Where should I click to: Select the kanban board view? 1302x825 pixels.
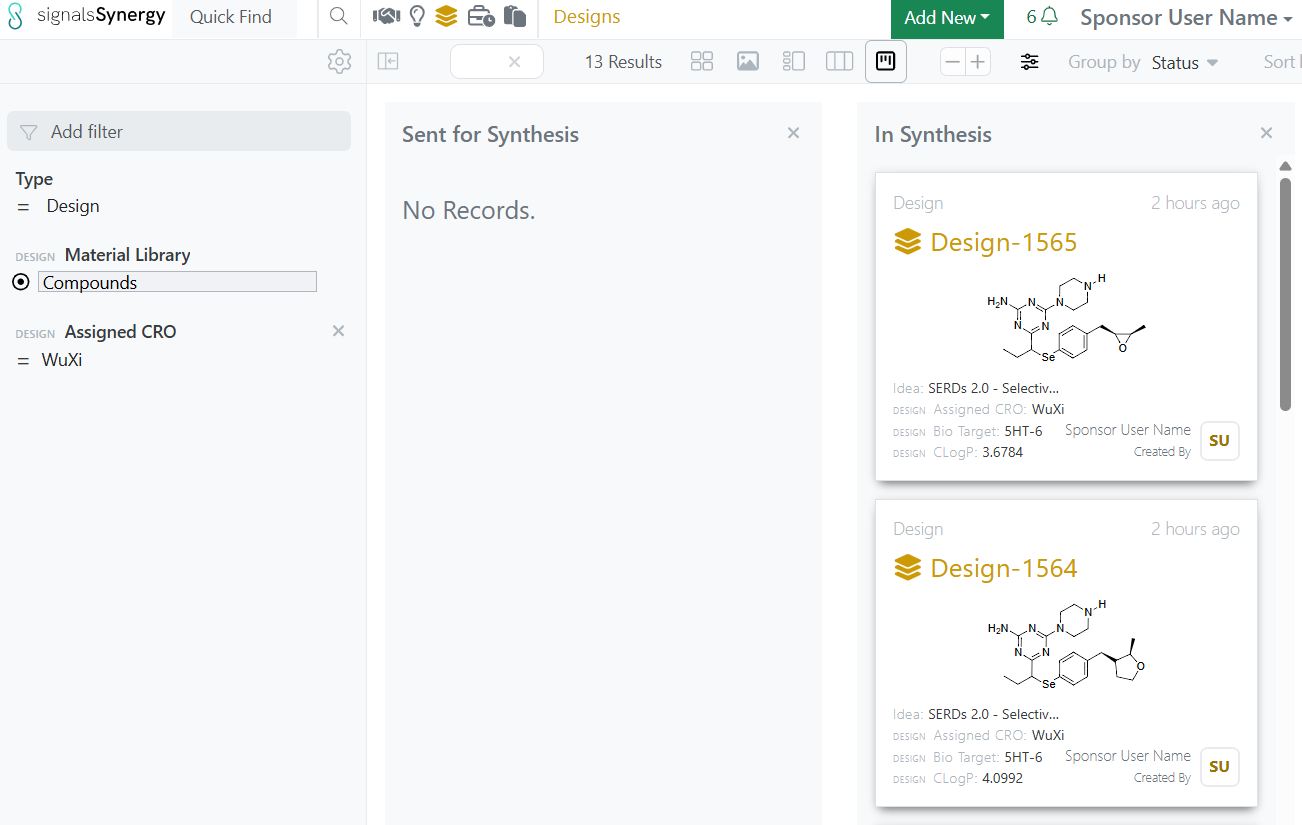886,62
